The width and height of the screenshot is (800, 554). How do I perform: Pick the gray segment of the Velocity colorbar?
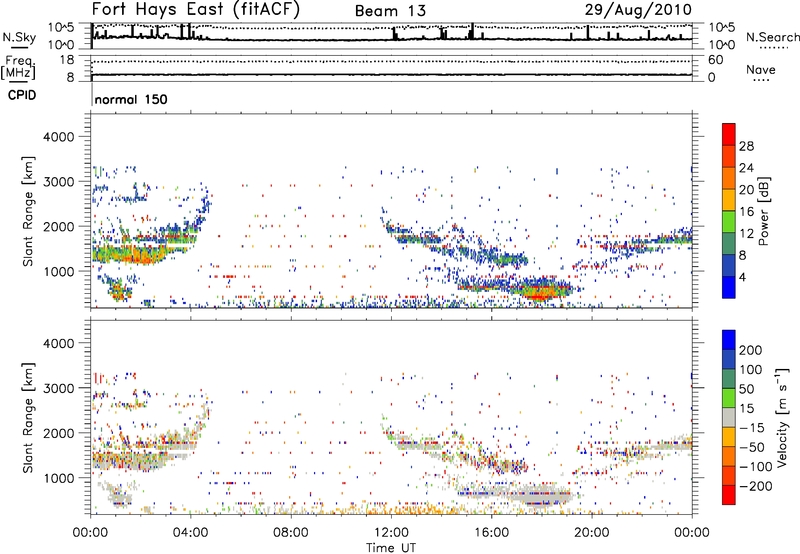729,418
